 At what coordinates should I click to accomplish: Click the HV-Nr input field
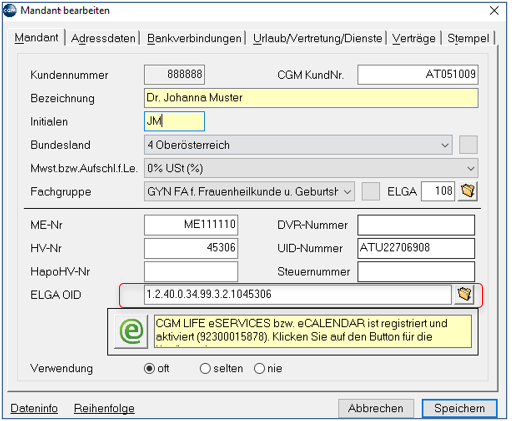click(x=191, y=248)
